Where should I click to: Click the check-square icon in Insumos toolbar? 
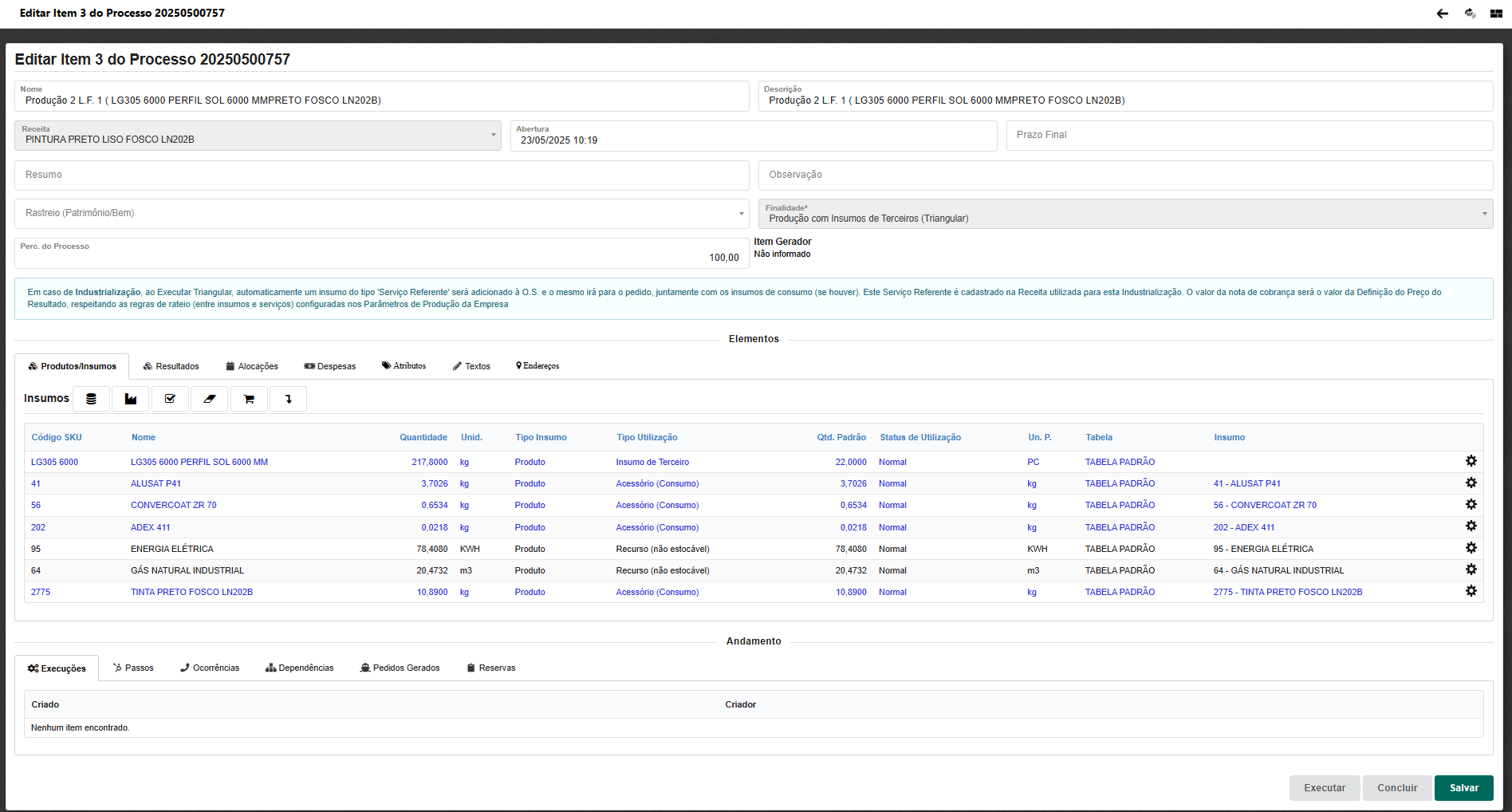coord(170,399)
